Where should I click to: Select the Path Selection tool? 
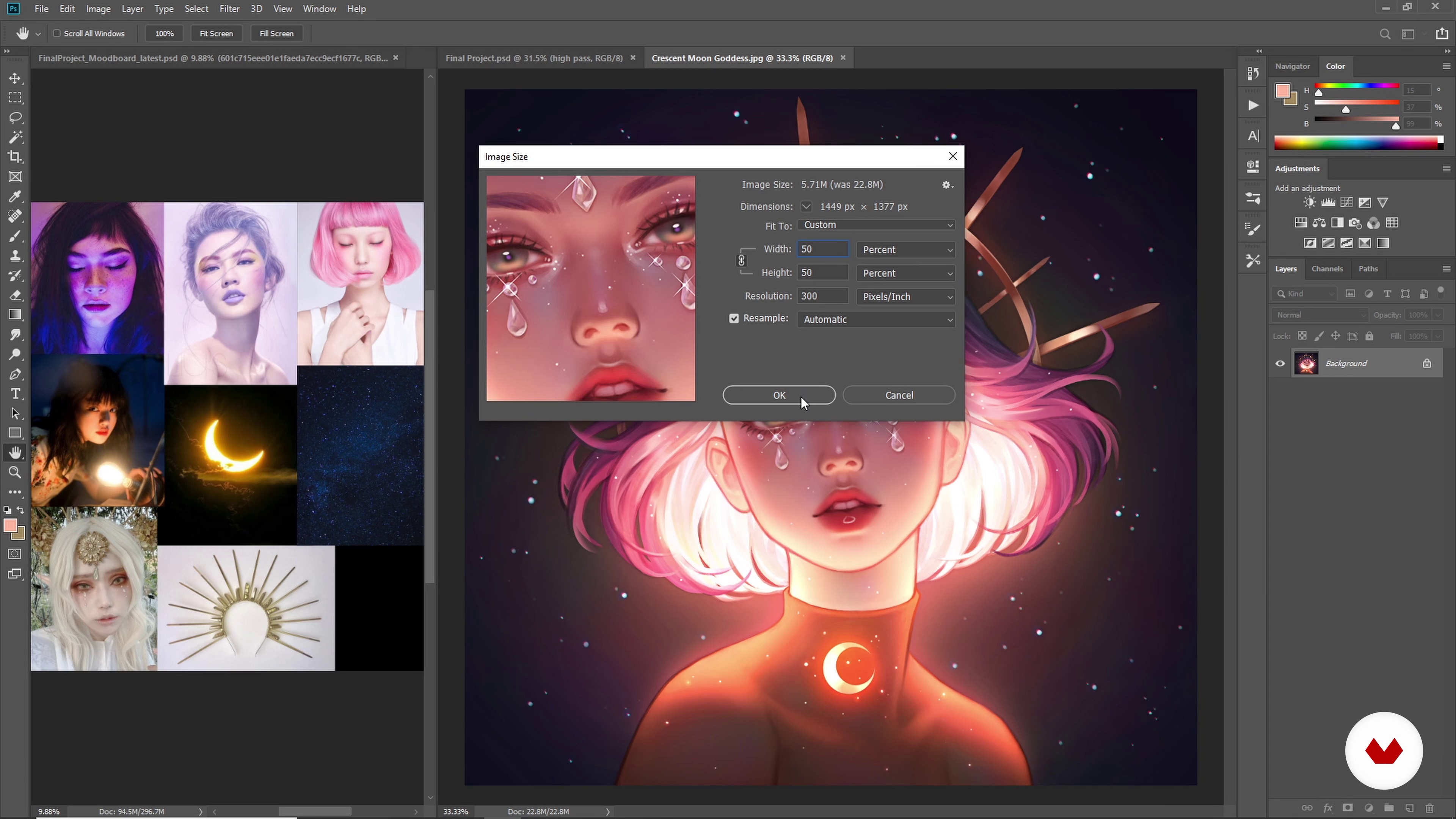15,414
